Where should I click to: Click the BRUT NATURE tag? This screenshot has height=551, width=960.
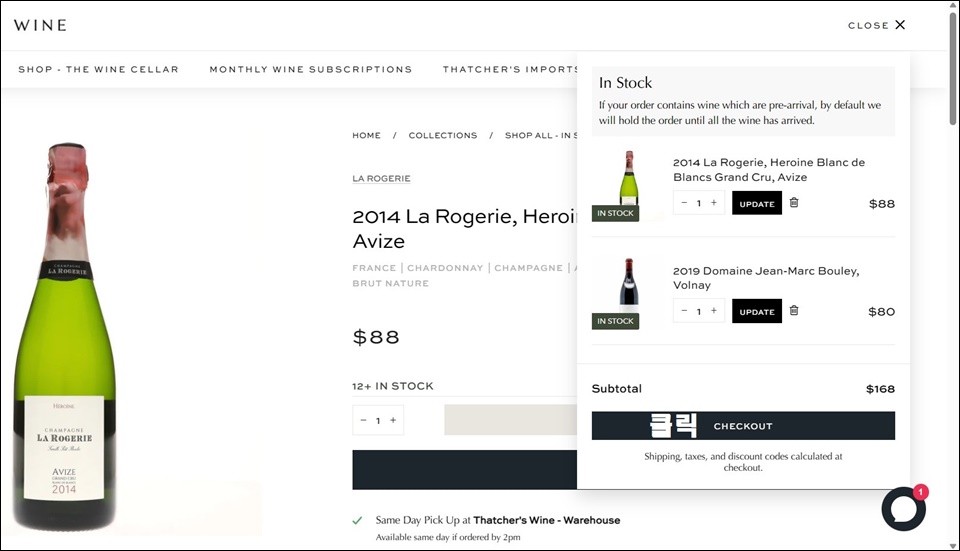click(391, 283)
